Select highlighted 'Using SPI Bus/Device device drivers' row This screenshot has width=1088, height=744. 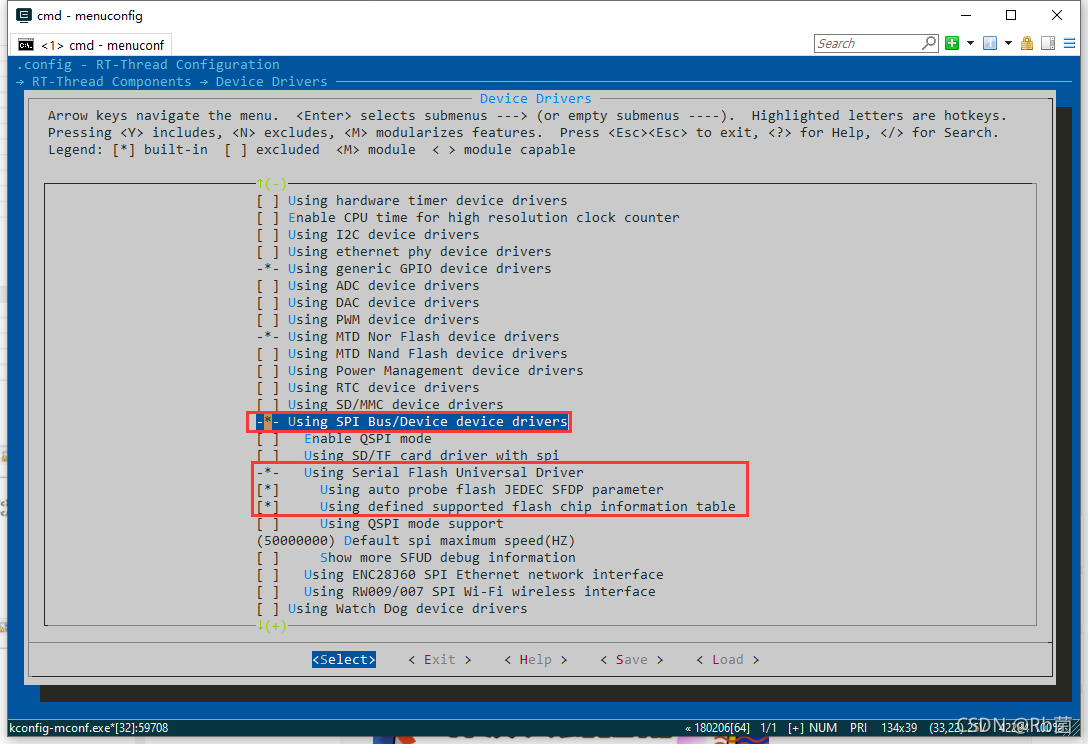coord(411,421)
